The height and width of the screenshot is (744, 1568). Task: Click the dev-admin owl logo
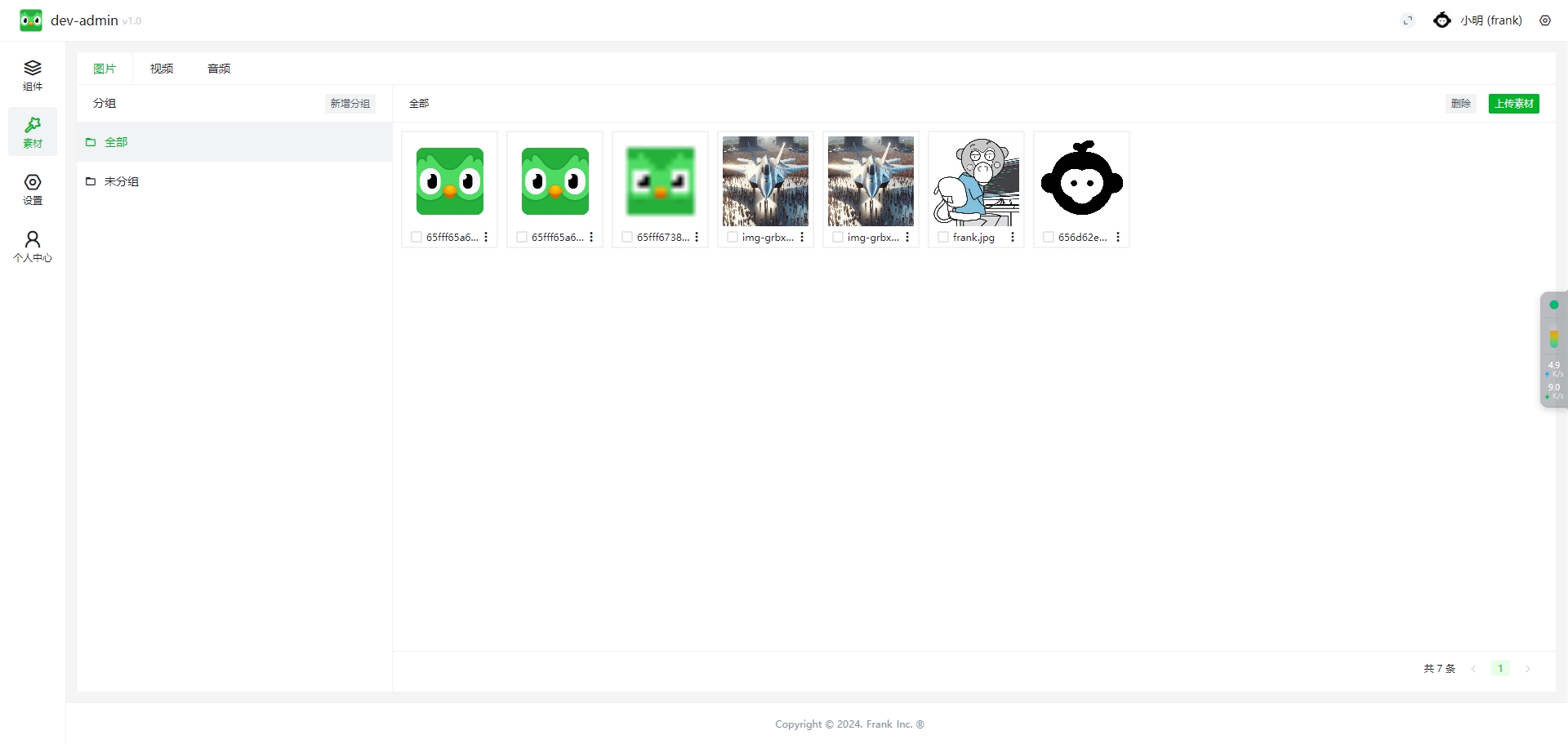(x=31, y=20)
